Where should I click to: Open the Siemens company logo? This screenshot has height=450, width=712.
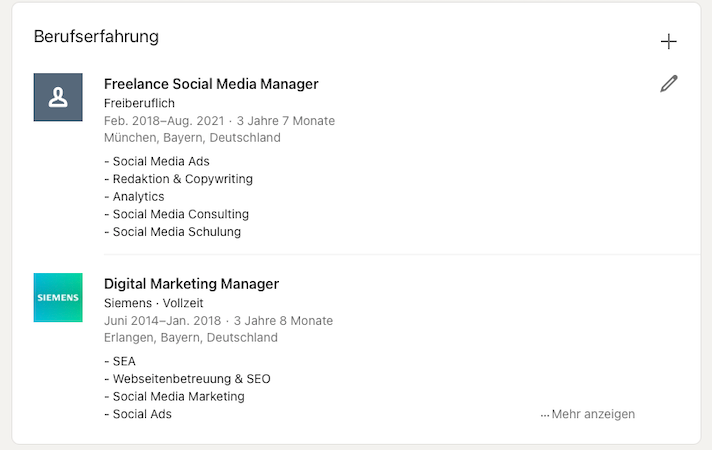point(58,297)
